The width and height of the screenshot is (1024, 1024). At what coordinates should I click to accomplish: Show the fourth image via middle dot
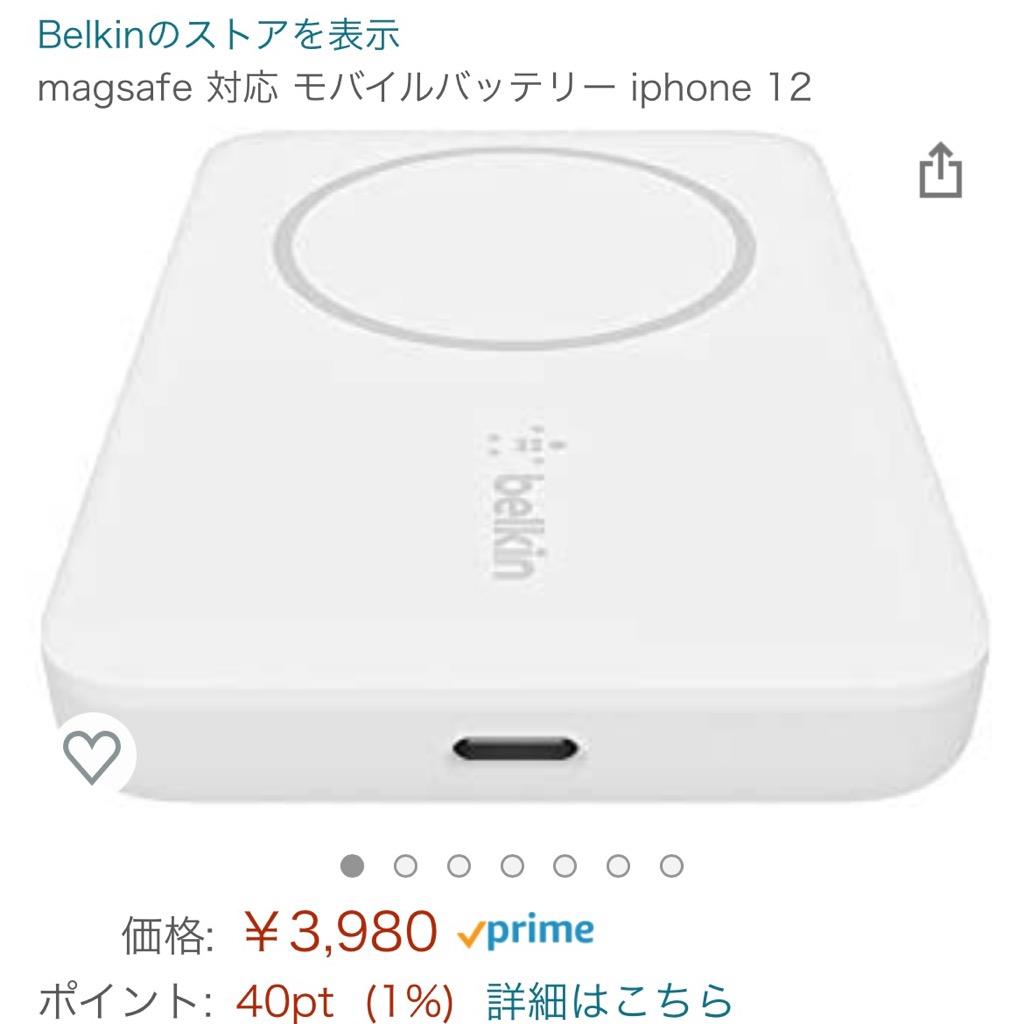[x=512, y=866]
